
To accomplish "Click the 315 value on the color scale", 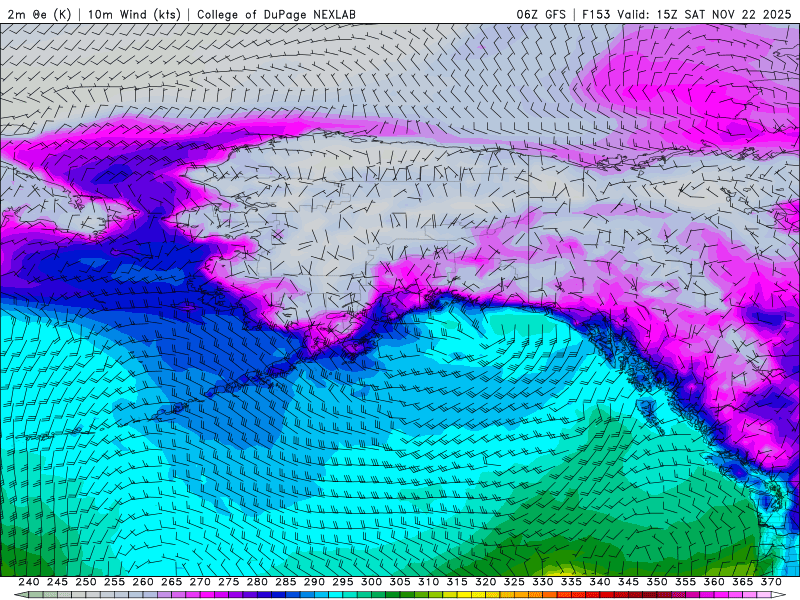I will [x=457, y=582].
